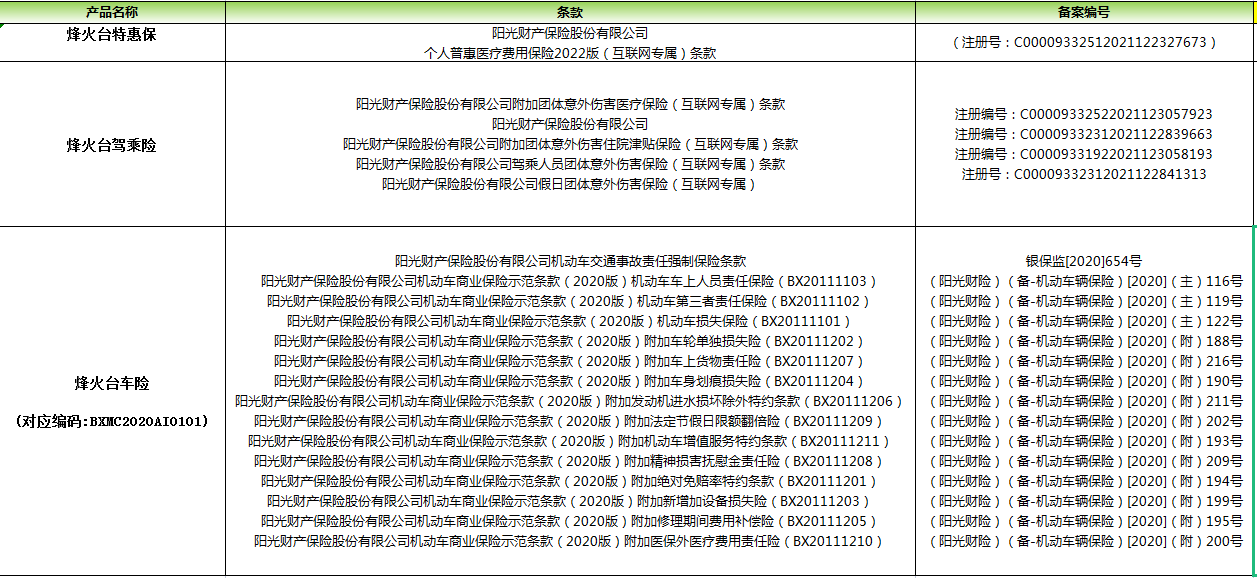
Task: Click the 附加团体意外伤害住院津贴保险 clause line
Action: [570, 144]
